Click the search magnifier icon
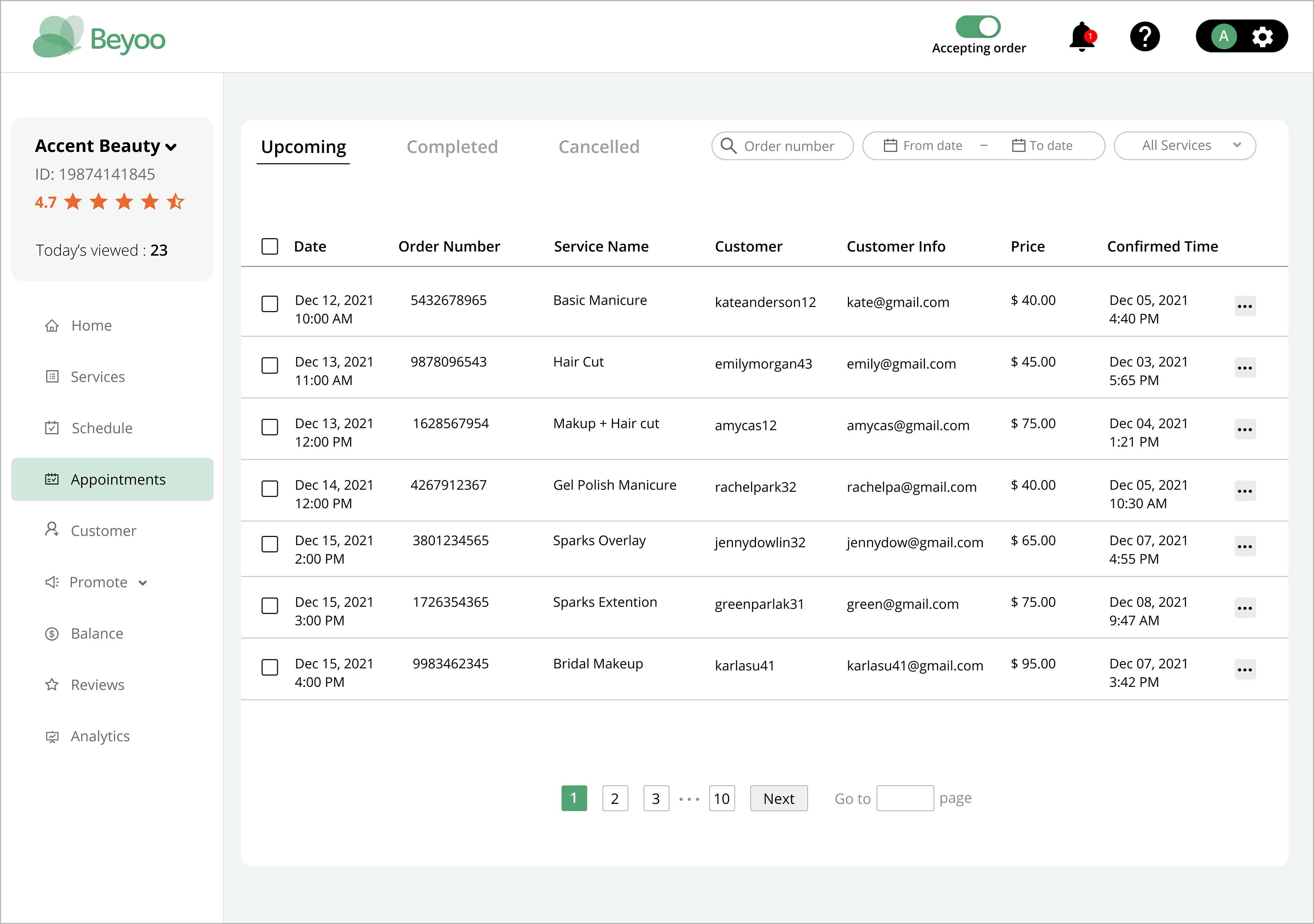 (x=728, y=146)
